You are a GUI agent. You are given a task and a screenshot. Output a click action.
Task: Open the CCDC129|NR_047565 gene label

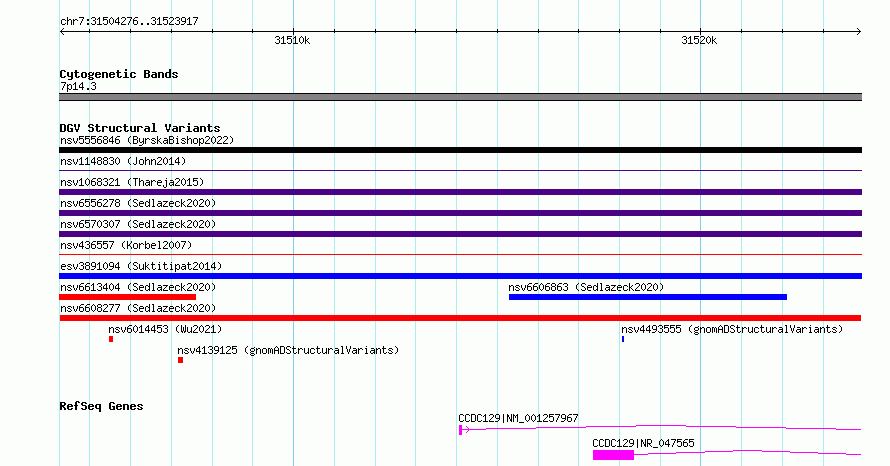pyautogui.click(x=643, y=443)
